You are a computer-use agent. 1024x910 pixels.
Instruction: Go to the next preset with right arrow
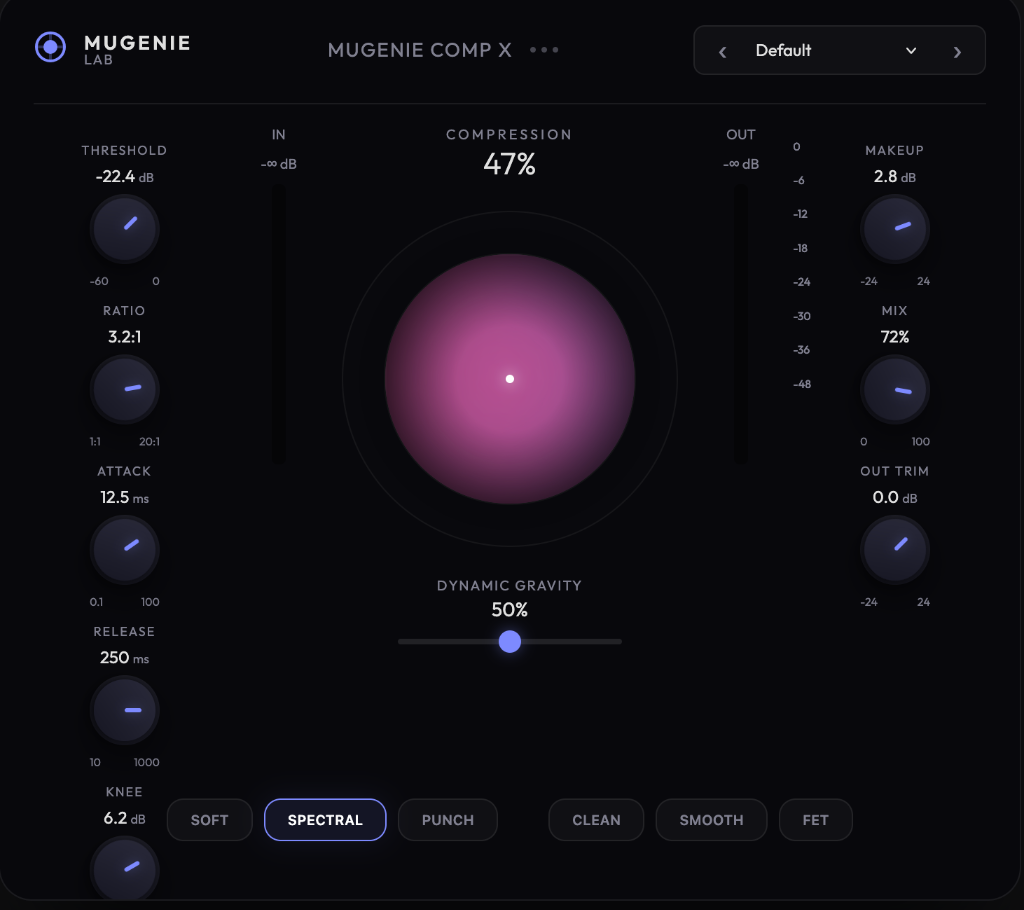tap(956, 50)
